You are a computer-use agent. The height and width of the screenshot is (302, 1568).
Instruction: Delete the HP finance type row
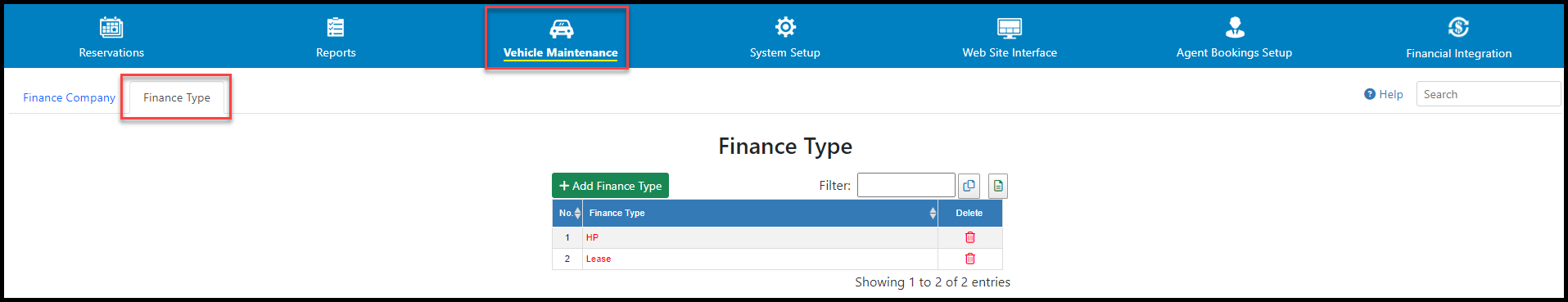pos(969,237)
